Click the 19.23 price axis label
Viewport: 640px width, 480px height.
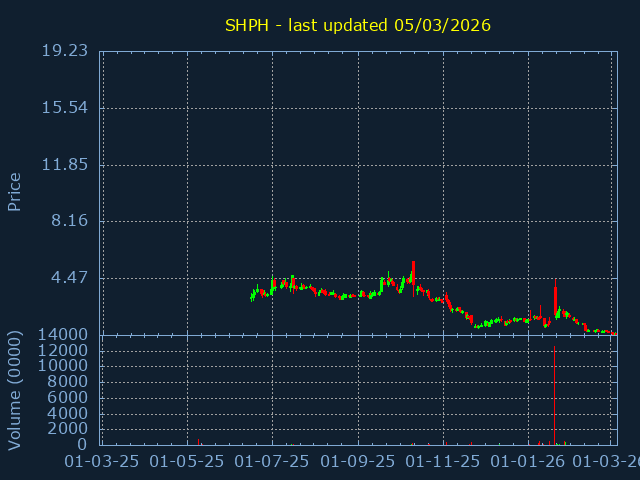[x=64, y=51]
